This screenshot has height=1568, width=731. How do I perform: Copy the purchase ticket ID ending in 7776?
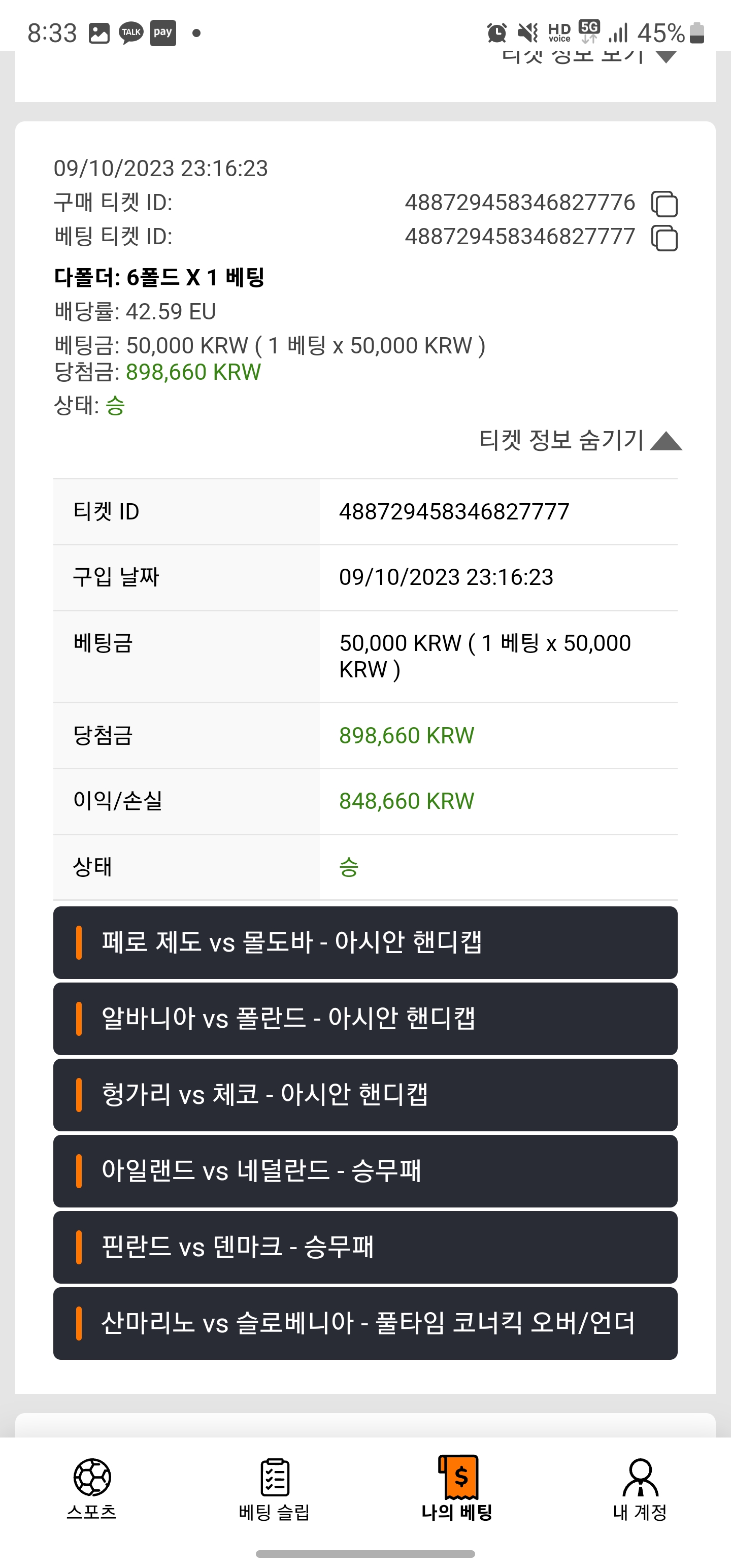(x=664, y=204)
